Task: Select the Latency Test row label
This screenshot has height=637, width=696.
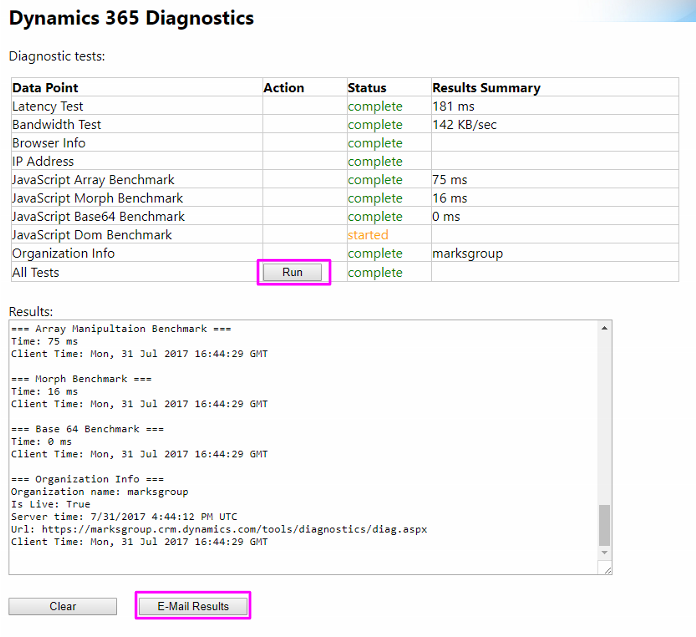Action: [x=47, y=107]
